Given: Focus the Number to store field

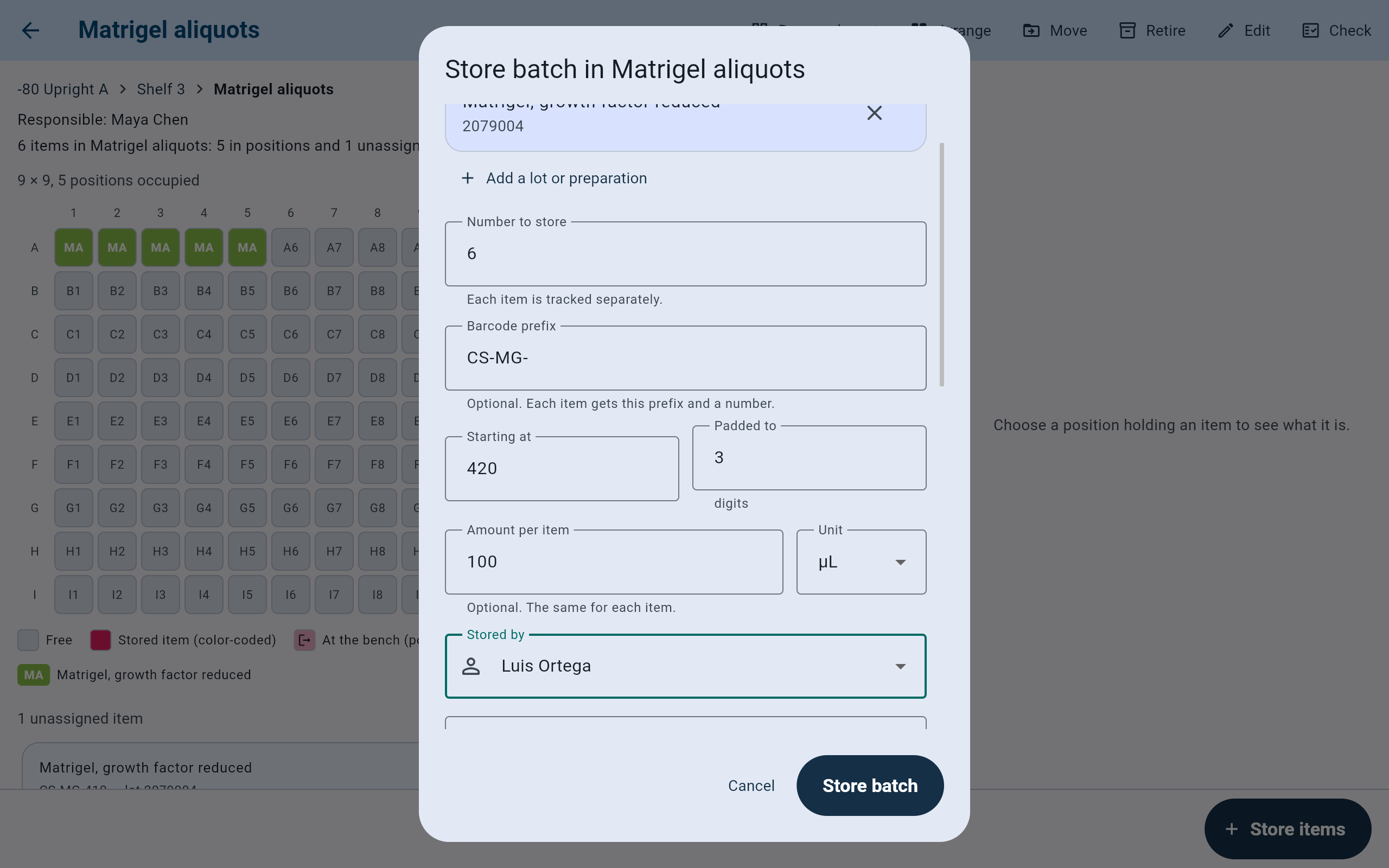Looking at the screenshot, I should tap(685, 254).
